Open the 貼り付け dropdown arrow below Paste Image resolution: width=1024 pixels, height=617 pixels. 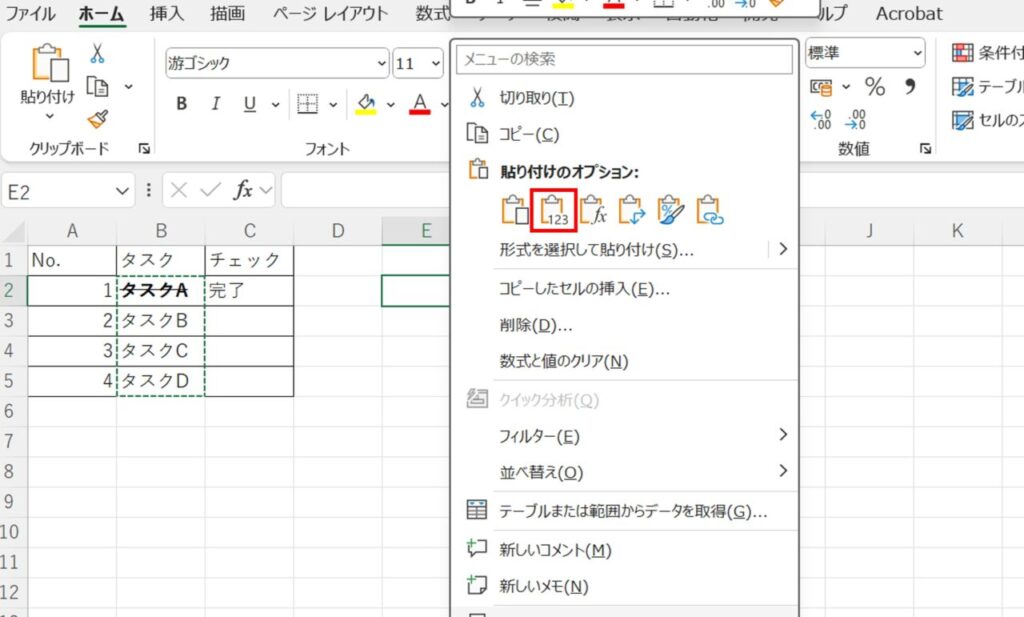[49, 116]
